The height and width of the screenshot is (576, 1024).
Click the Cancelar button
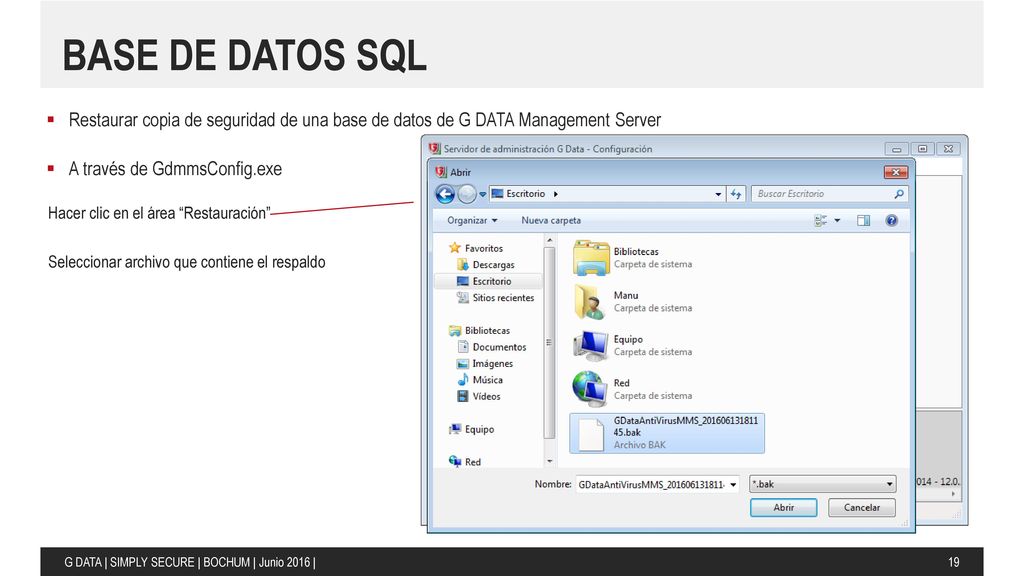tap(861, 507)
